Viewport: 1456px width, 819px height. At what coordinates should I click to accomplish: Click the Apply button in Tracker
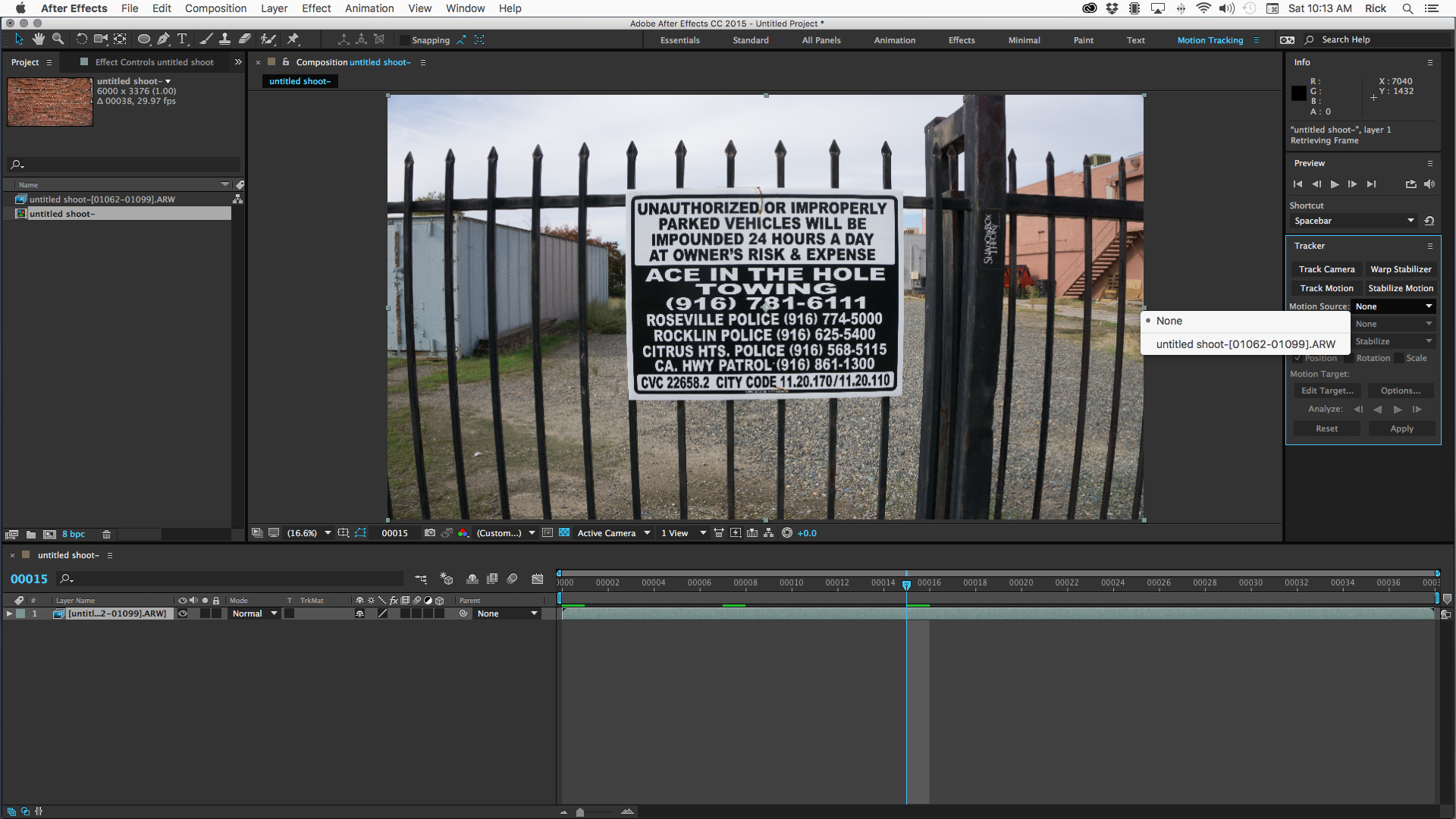click(x=1401, y=428)
